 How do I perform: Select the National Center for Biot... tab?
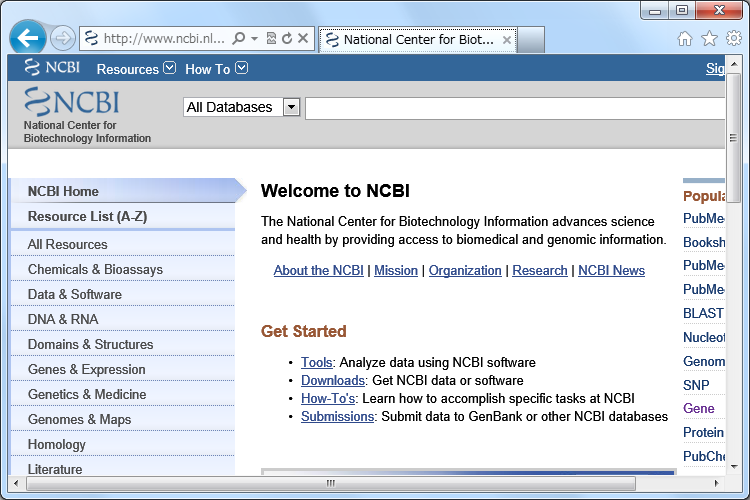coord(417,40)
